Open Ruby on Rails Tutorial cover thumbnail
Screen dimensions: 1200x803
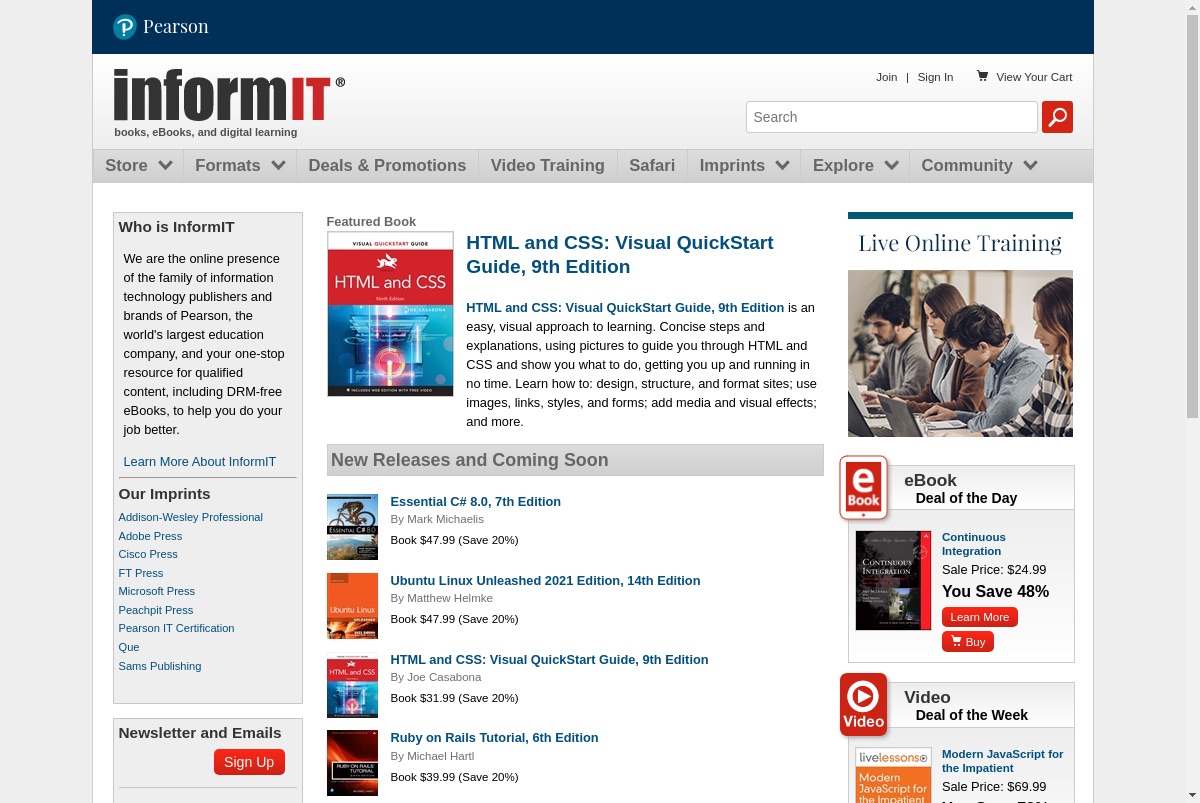coord(352,763)
